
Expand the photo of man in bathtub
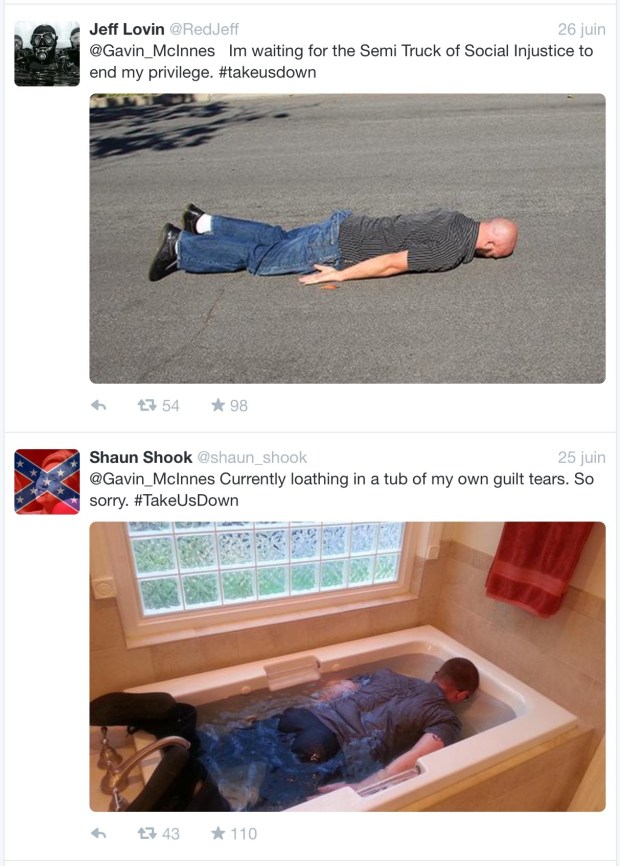(x=347, y=667)
